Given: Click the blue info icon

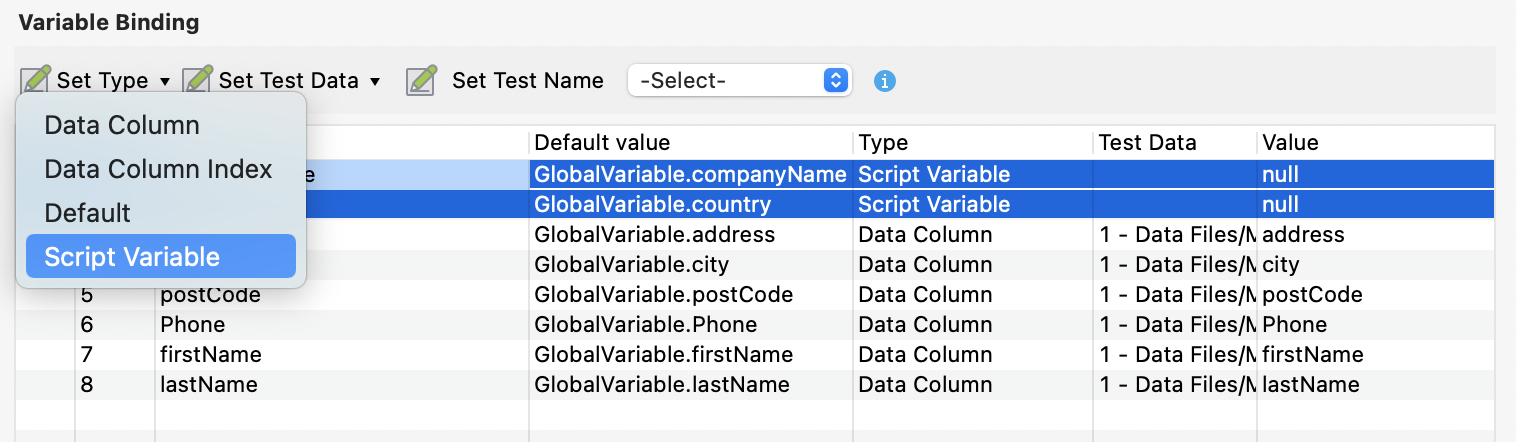Looking at the screenshot, I should coord(884,81).
